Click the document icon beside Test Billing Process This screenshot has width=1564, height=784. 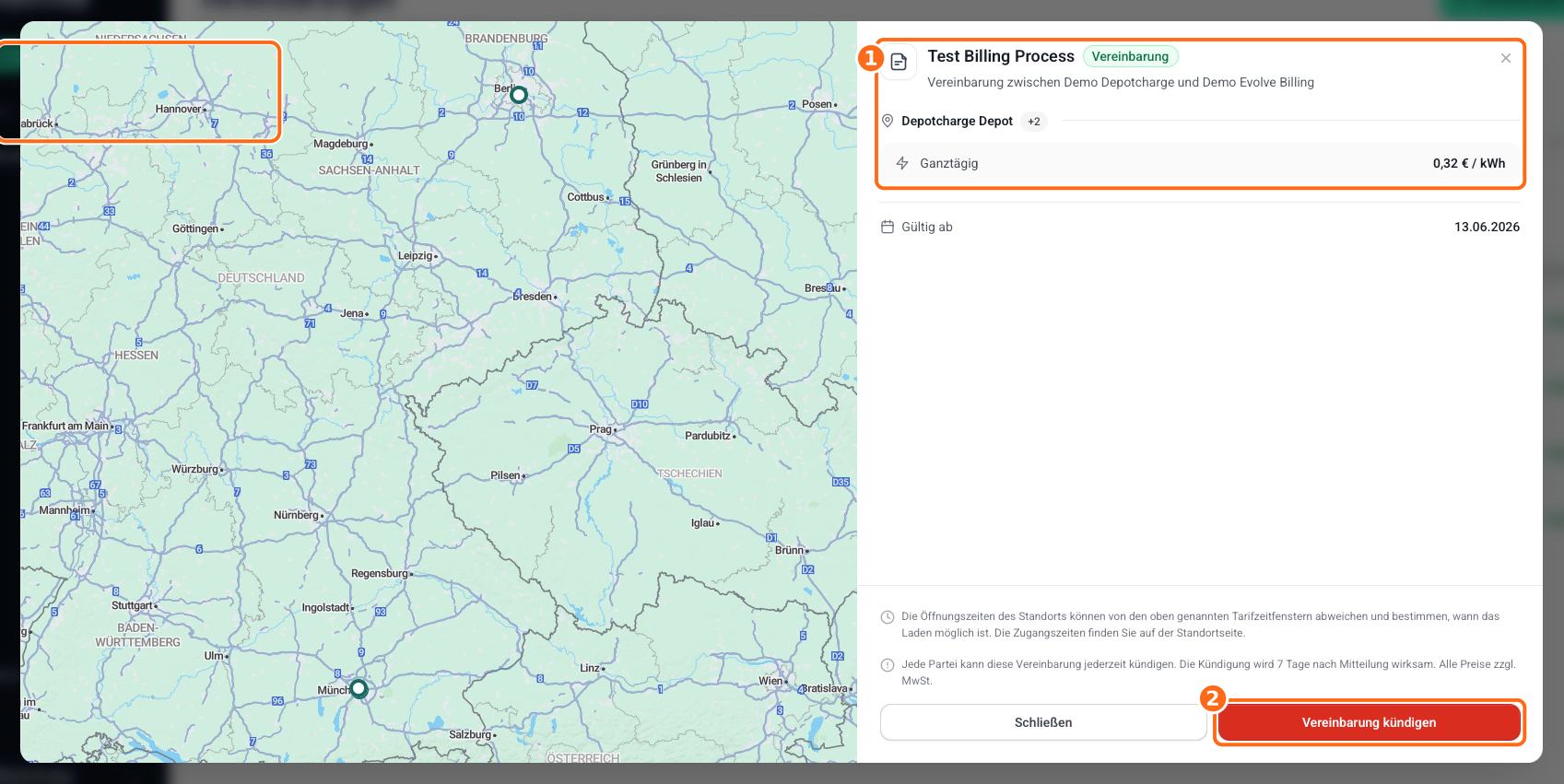(x=899, y=63)
